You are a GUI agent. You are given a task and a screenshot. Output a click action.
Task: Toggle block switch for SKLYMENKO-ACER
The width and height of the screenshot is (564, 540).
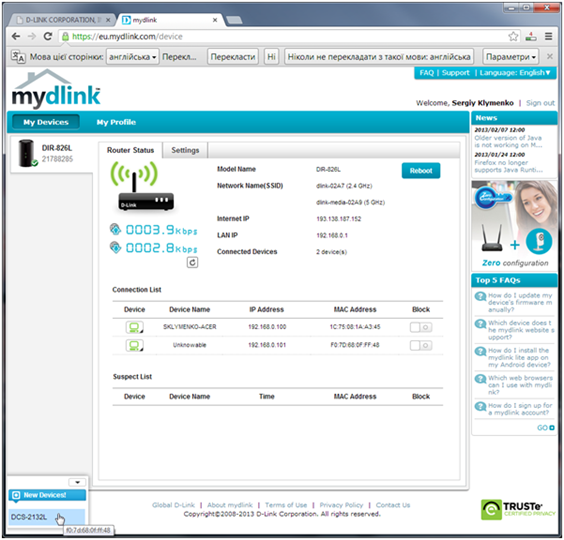[421, 327]
